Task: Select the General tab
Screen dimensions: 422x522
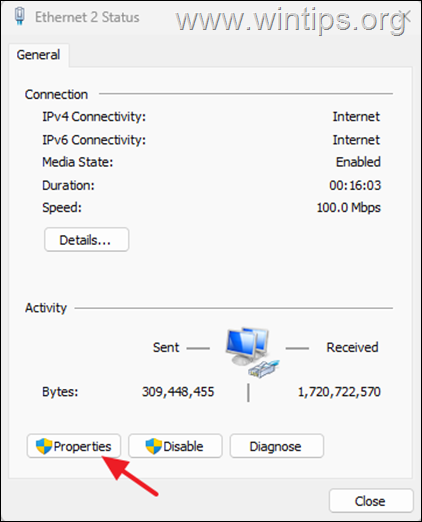Action: click(39, 55)
